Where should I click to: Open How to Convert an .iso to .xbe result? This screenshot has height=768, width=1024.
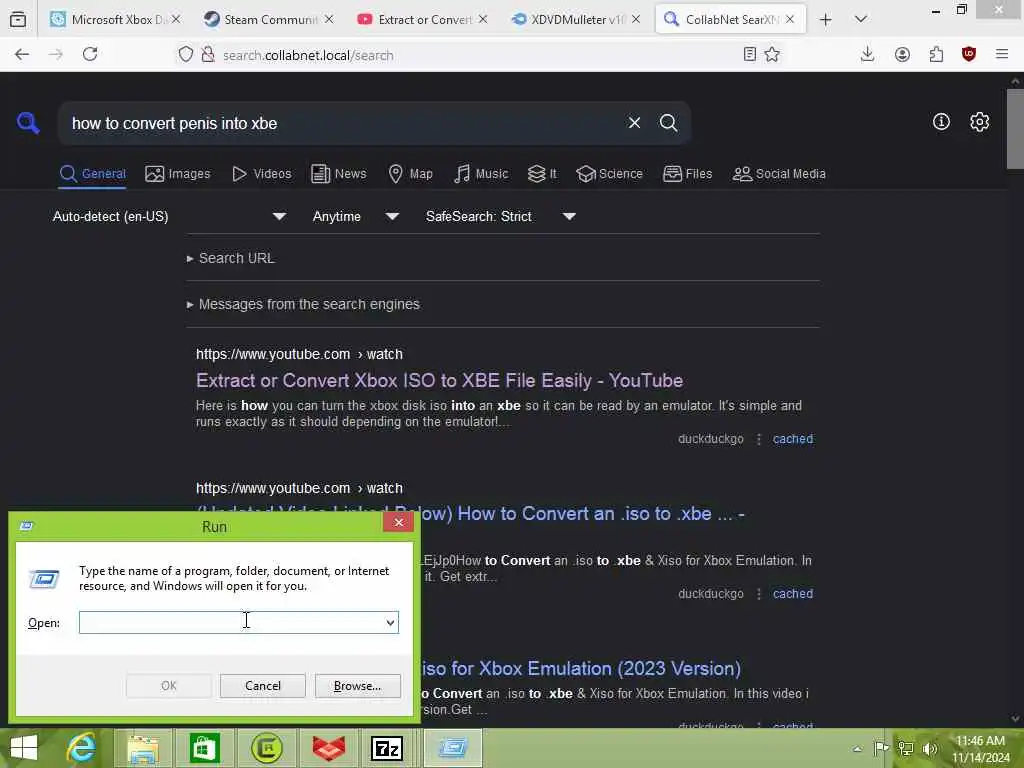[581, 513]
